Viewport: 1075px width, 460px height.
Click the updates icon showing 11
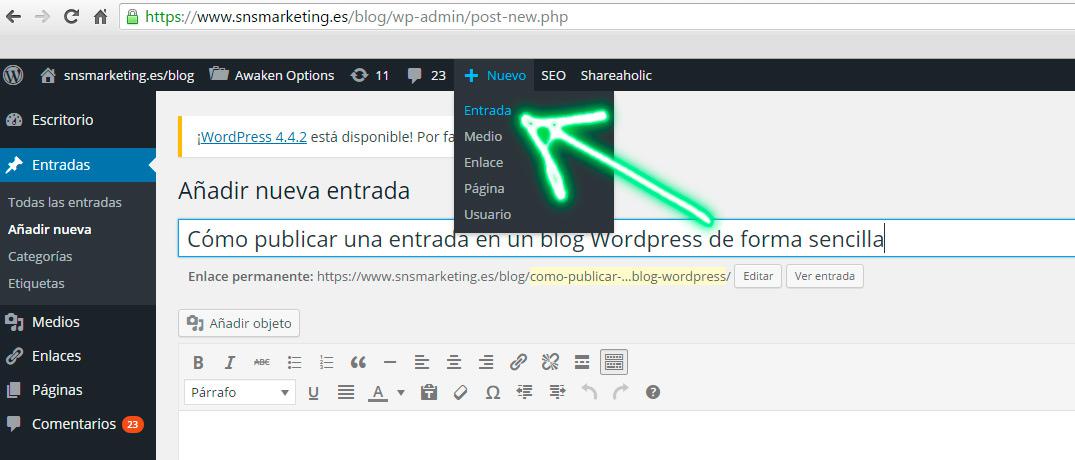coord(370,75)
